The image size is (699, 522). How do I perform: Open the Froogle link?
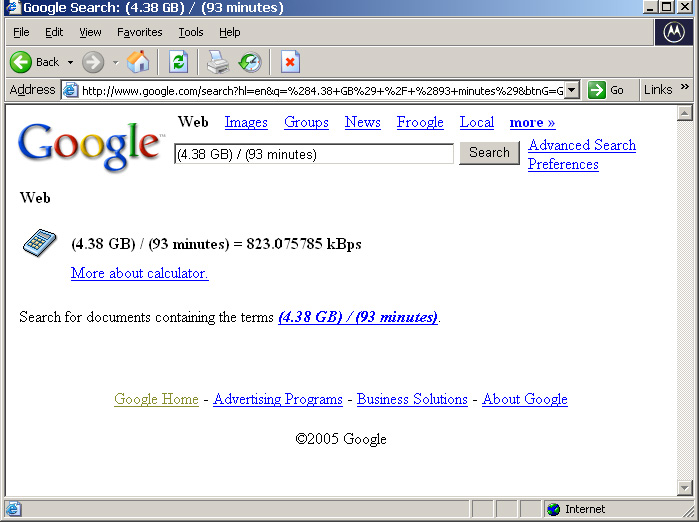coord(420,122)
